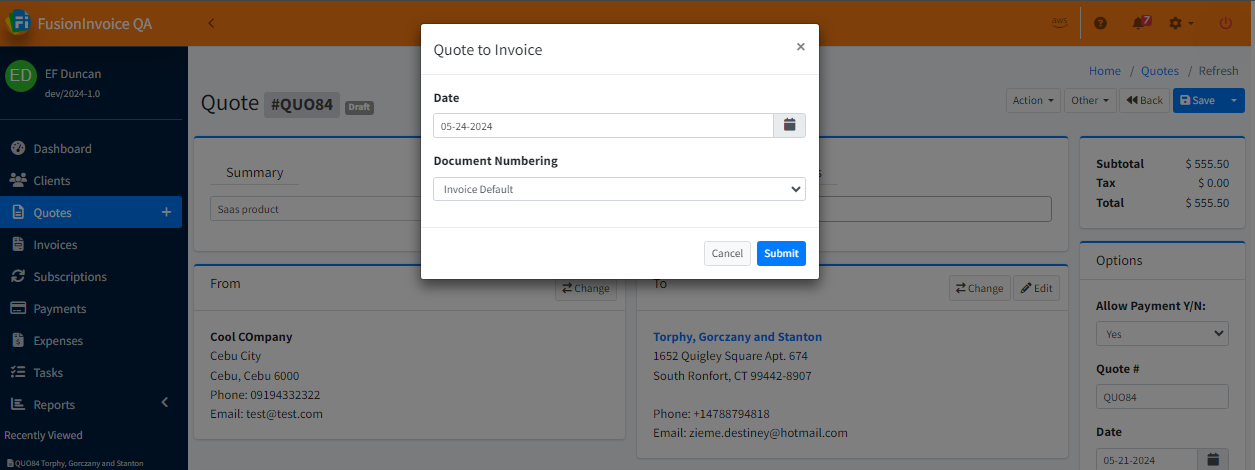Screen dimensions: 1255x470
Task: Click the red power logout icon
Action: [x=1225, y=22]
